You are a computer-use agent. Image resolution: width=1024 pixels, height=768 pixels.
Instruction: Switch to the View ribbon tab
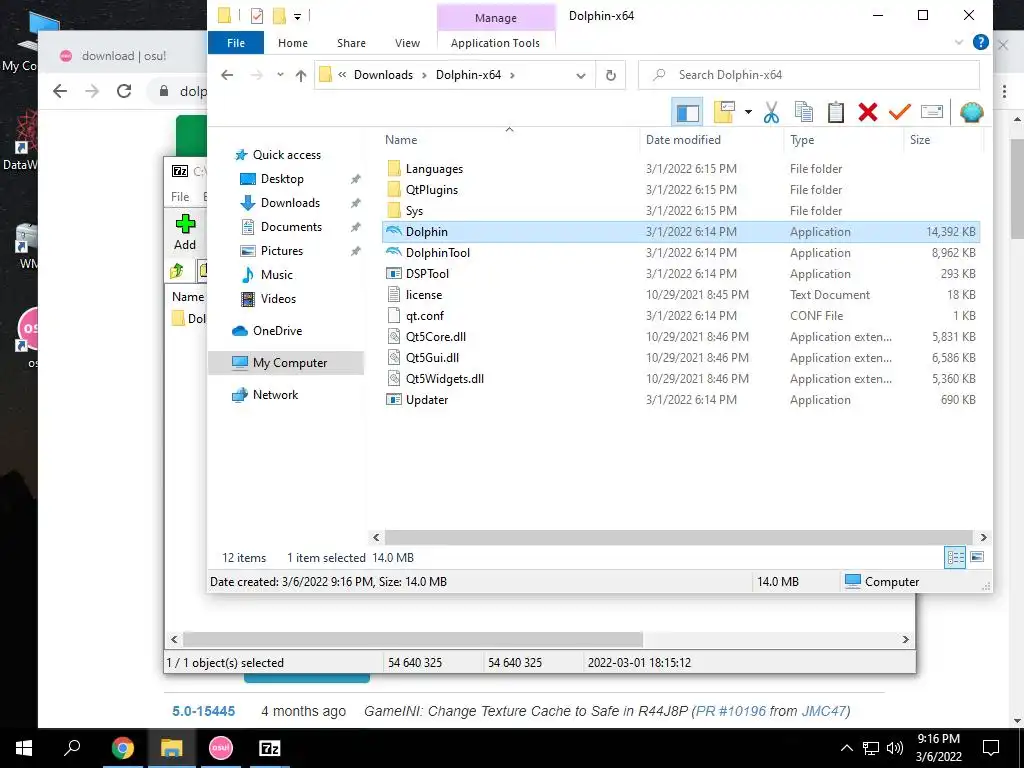[x=408, y=43]
